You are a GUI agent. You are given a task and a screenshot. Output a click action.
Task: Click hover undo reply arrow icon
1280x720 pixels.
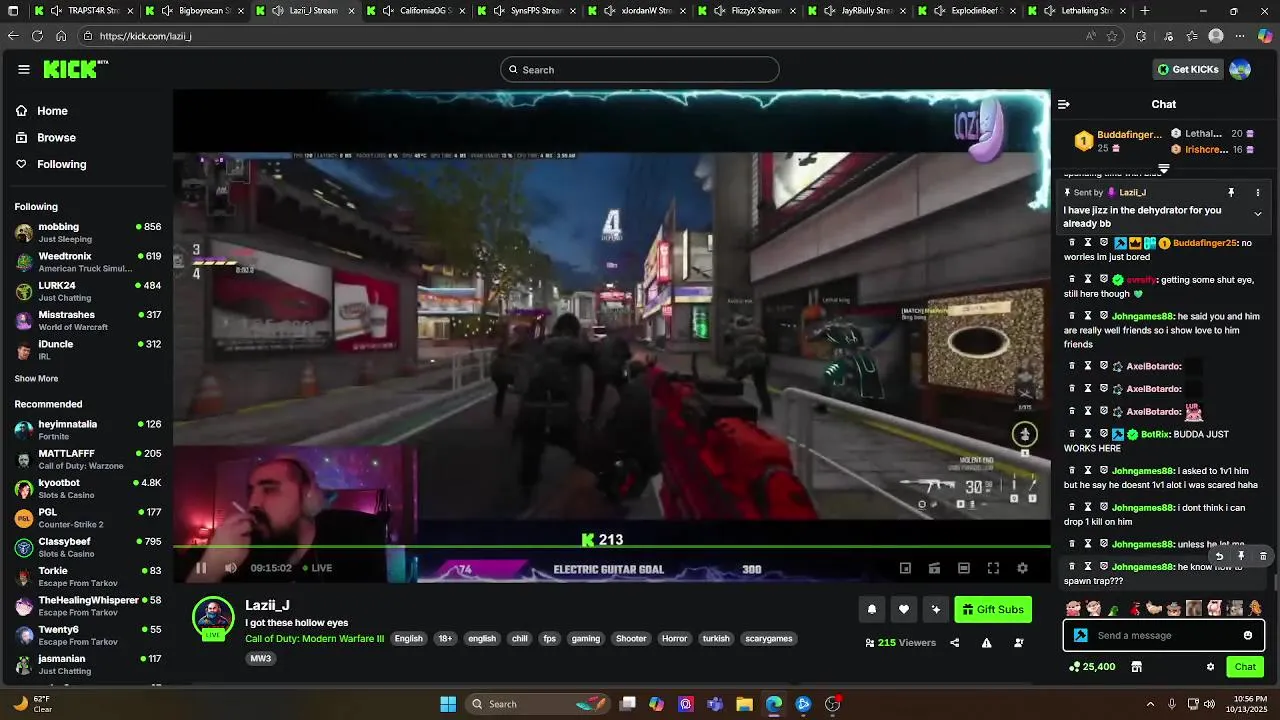[1219, 556]
